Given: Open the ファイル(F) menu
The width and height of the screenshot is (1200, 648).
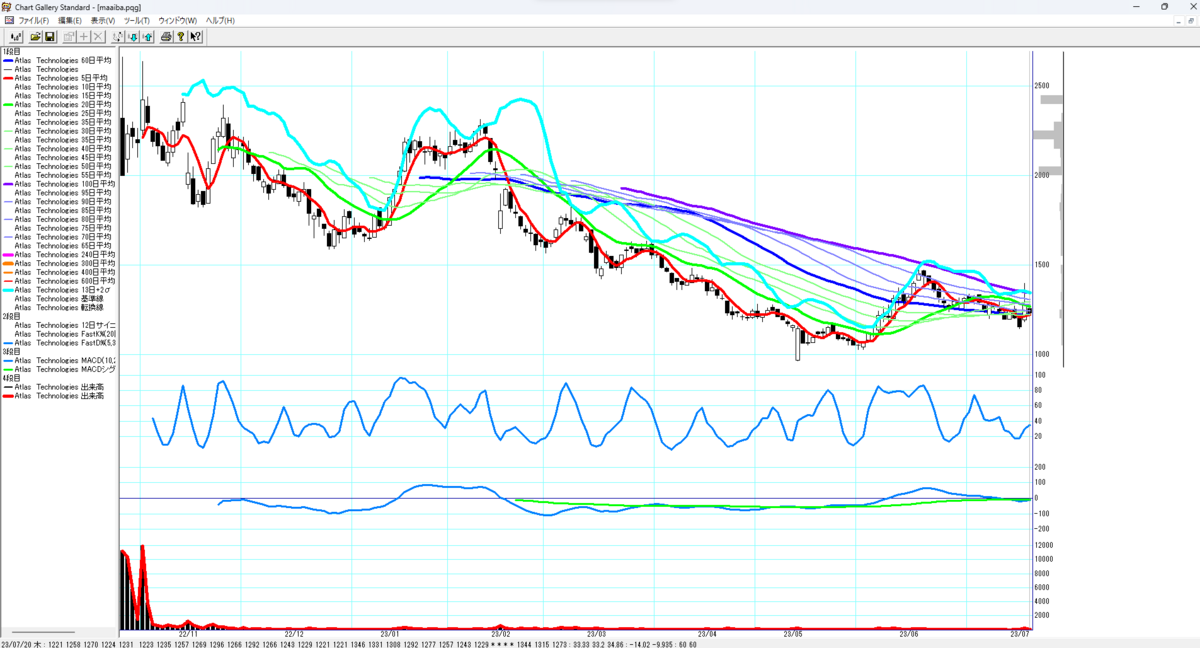Looking at the screenshot, I should pyautogui.click(x=33, y=20).
